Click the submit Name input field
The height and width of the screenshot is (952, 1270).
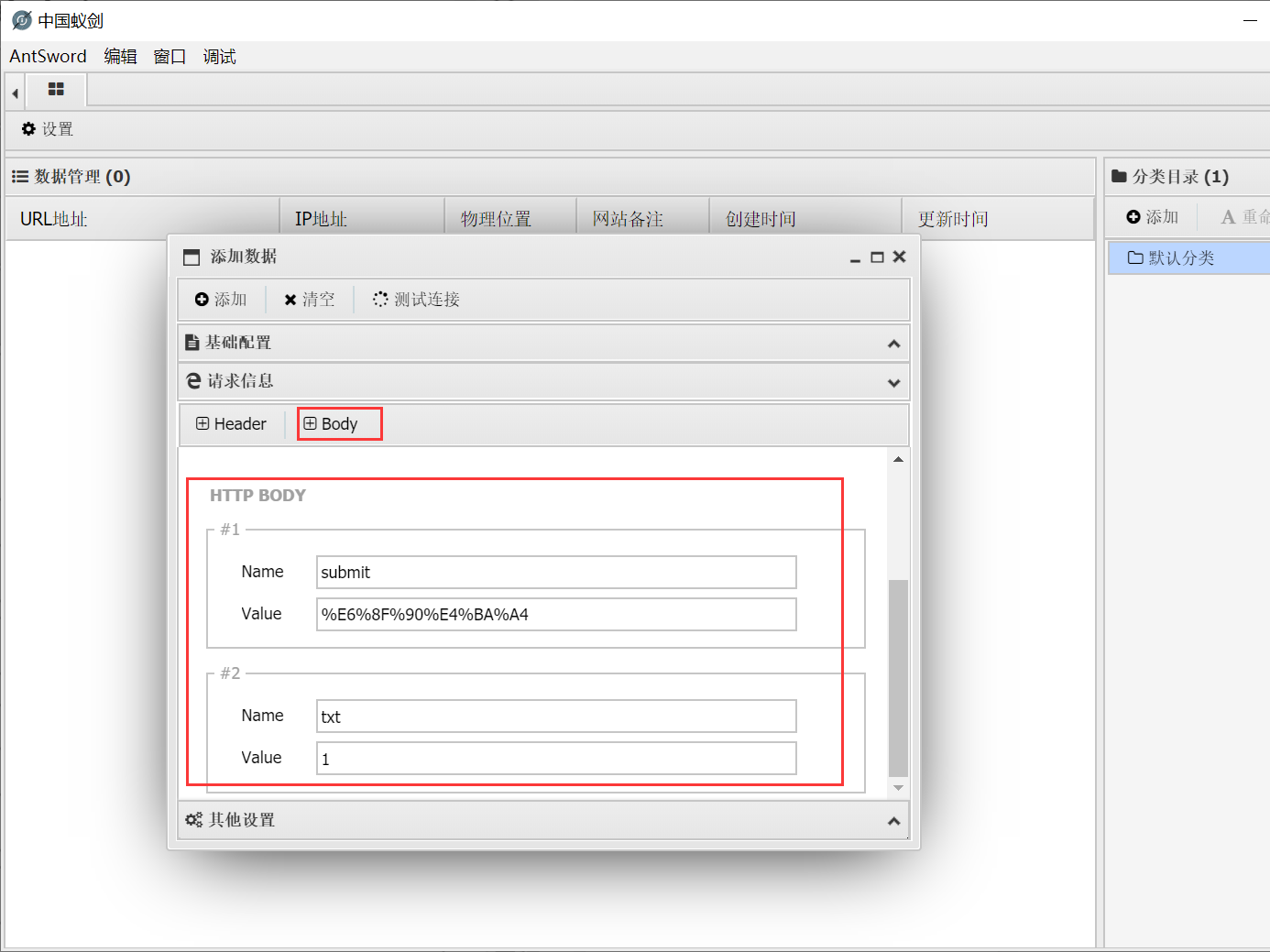[x=555, y=573]
